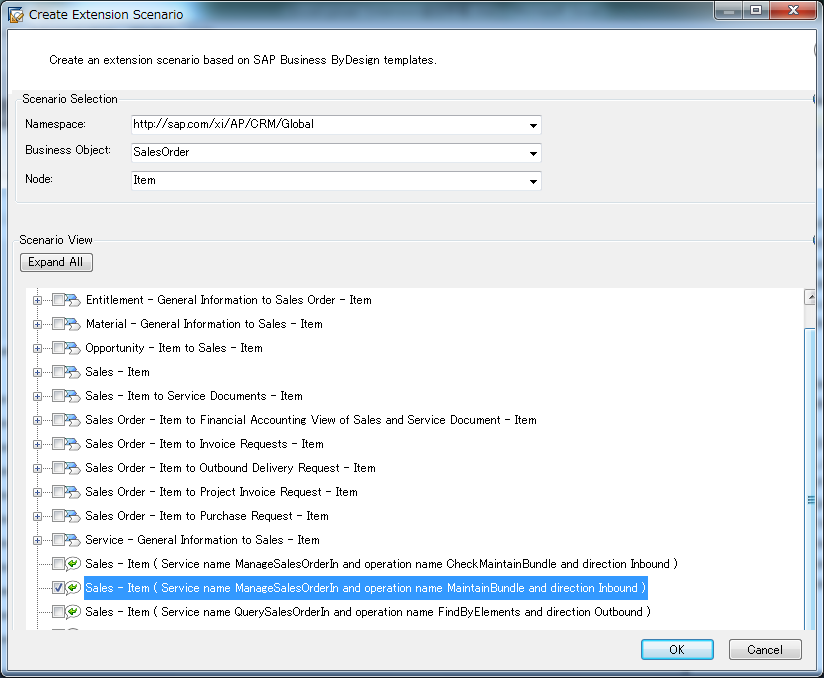Check the FindByElements Outbound checkbox
824x678 pixels.
58,612
